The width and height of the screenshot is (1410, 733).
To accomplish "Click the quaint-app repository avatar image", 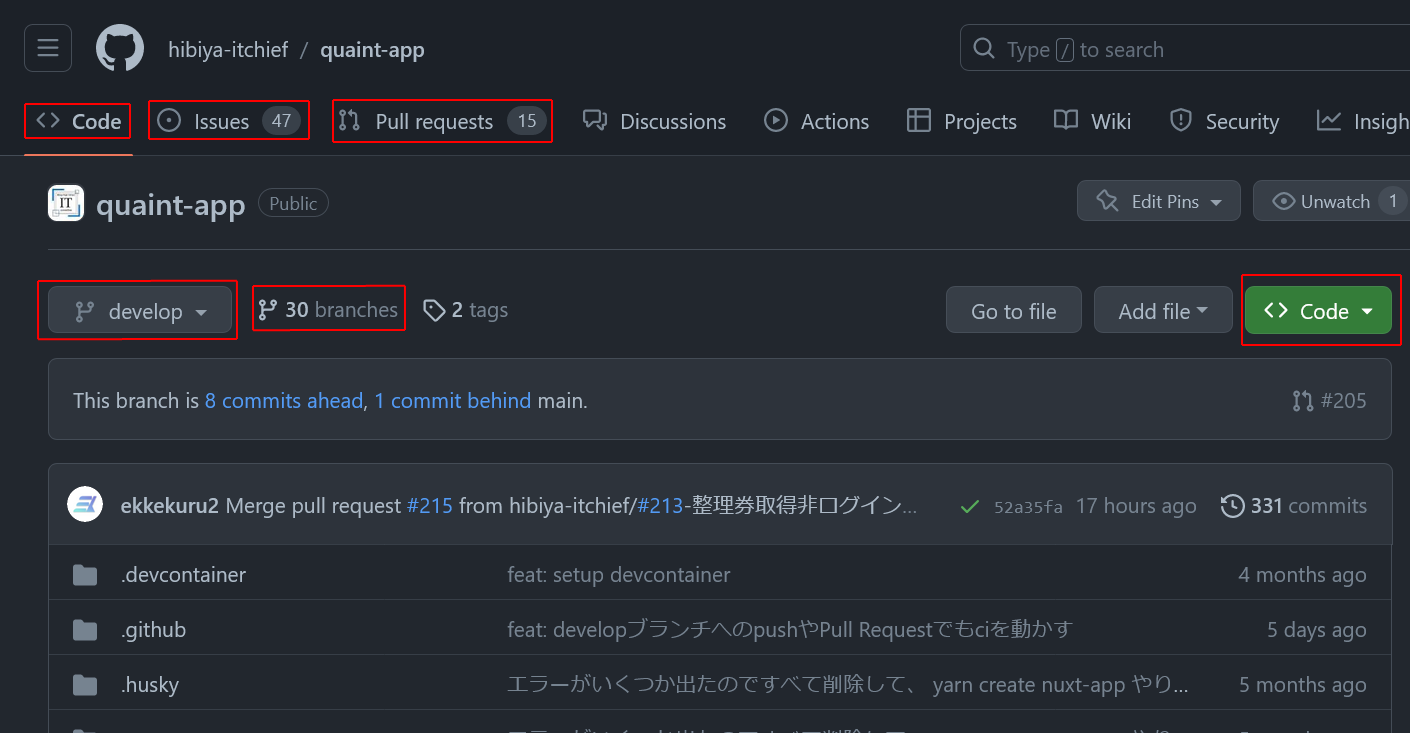I will 66,203.
